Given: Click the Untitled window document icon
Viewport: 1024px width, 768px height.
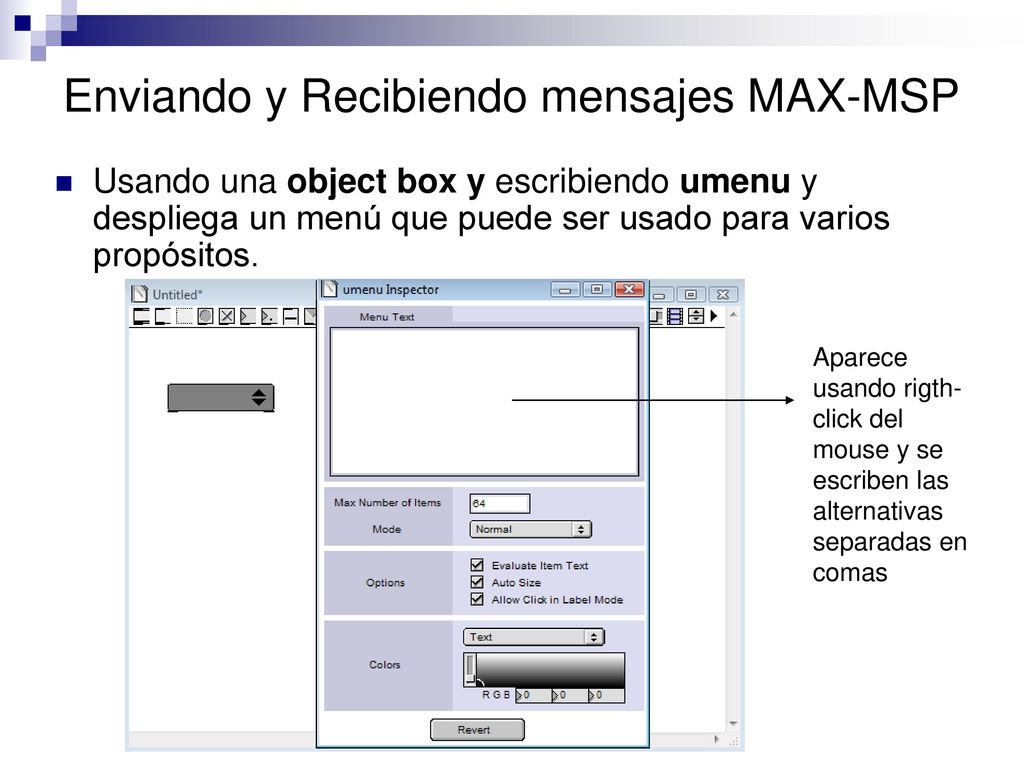Looking at the screenshot, I should pyautogui.click(x=139, y=294).
